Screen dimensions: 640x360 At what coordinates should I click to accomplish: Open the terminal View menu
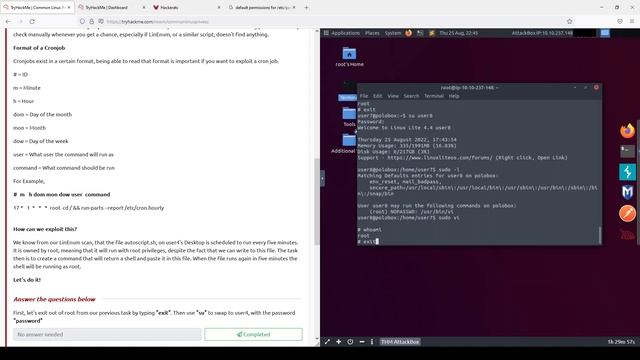393,96
